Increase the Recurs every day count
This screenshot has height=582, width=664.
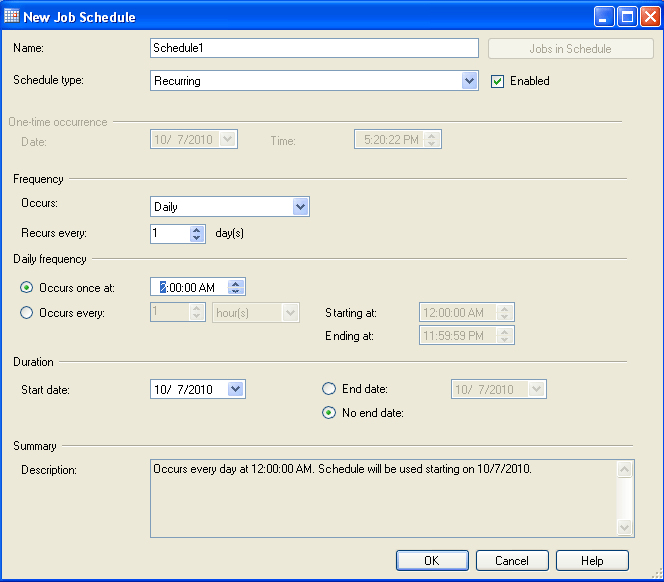(x=196, y=230)
